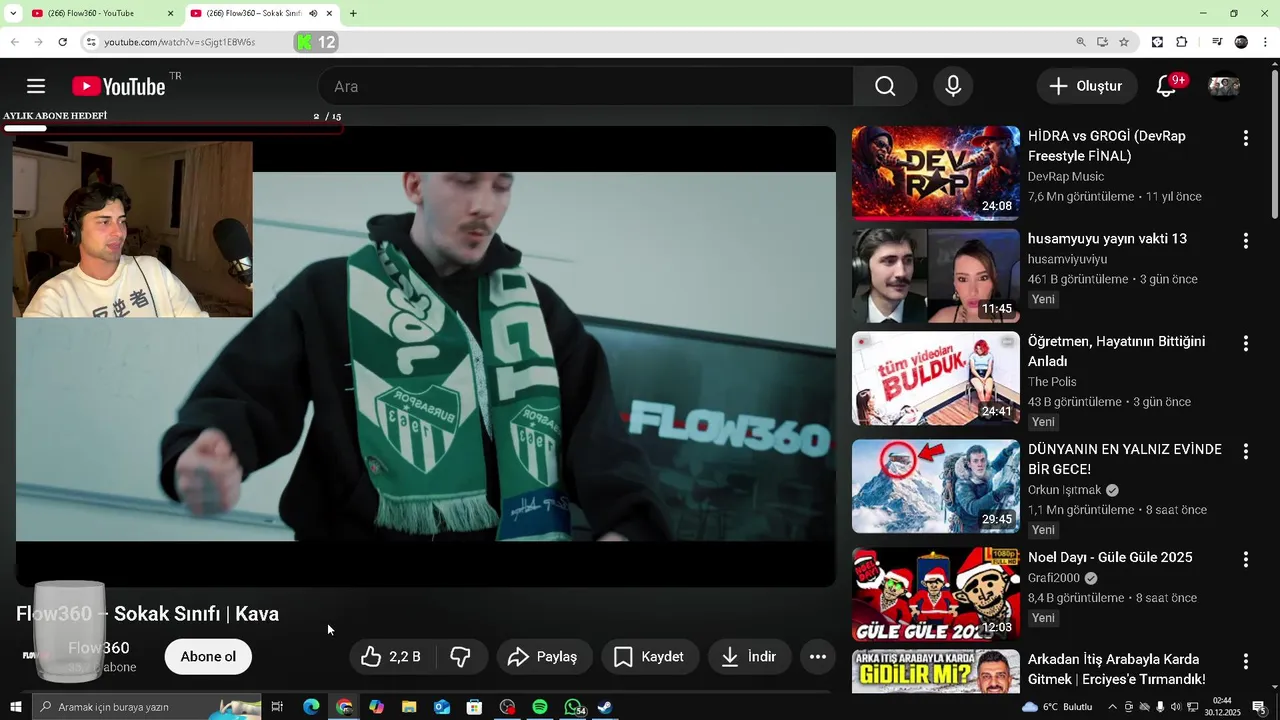Play the tüm videoları BULDUK thumbnail

point(936,378)
